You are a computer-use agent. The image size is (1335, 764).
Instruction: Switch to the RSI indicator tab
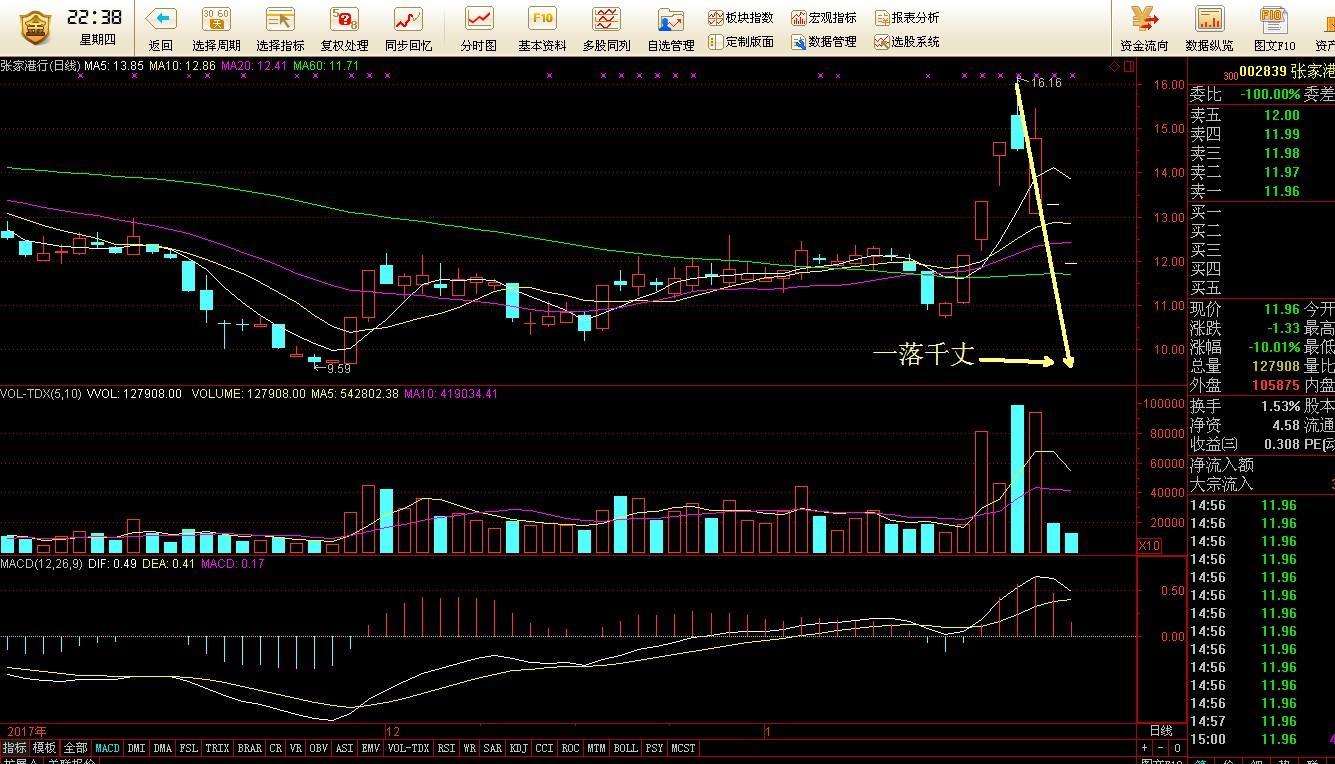(x=446, y=748)
